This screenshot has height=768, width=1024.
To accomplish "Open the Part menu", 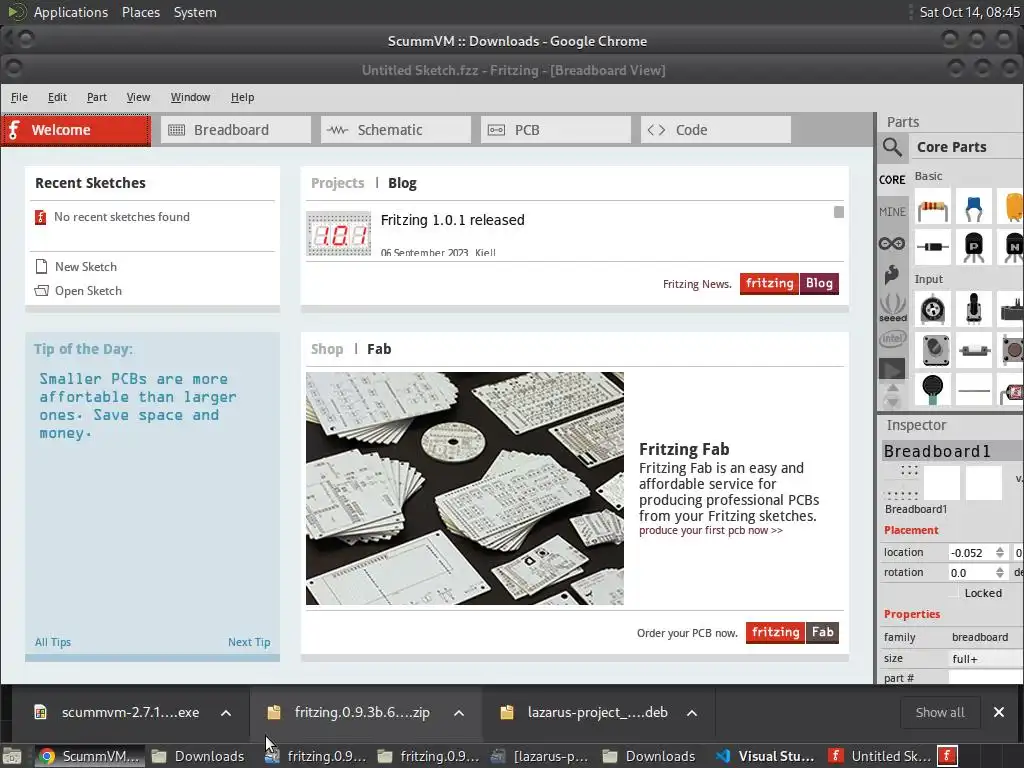I will coord(97,97).
